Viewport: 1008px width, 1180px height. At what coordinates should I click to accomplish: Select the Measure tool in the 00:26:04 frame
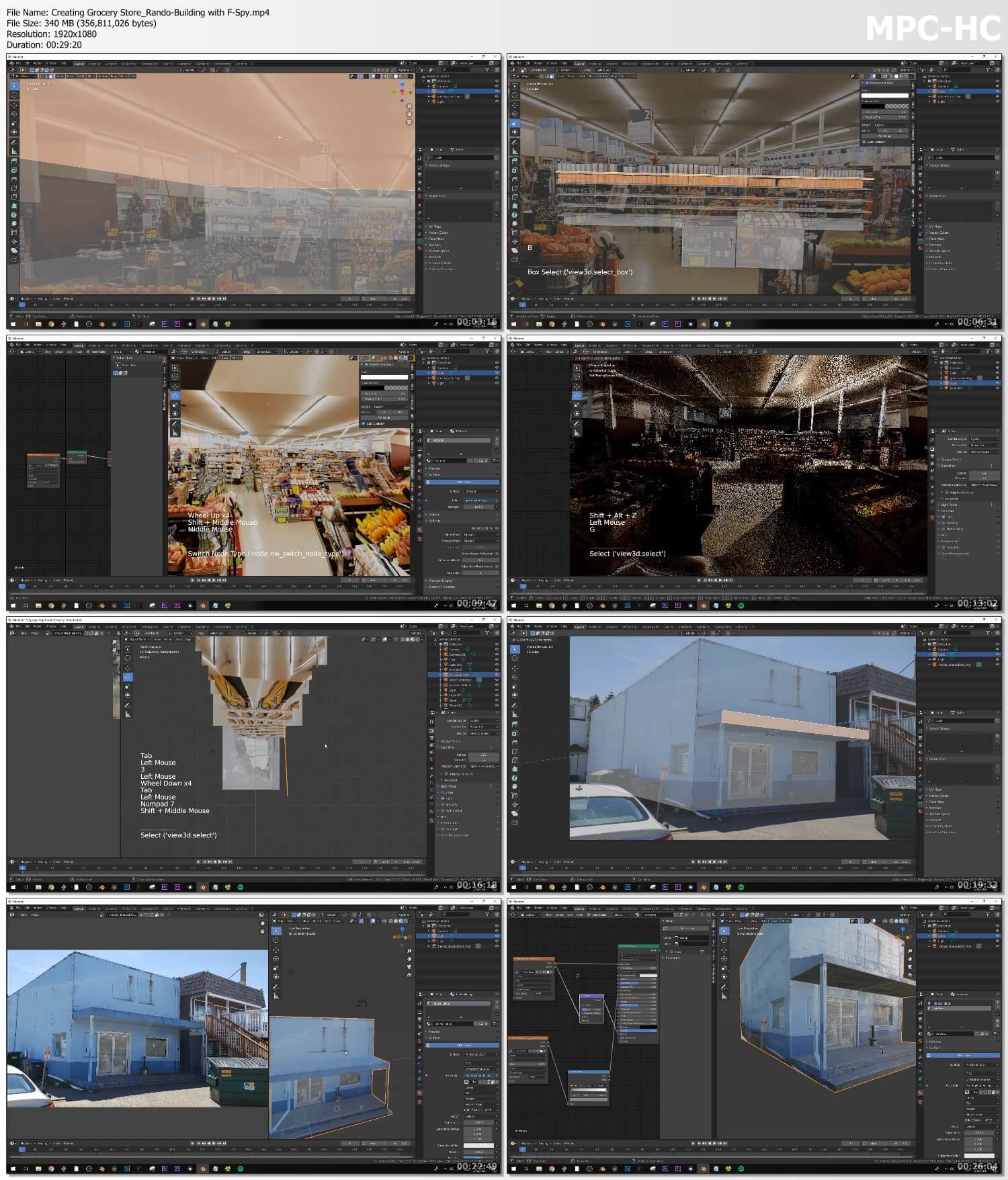724,996
